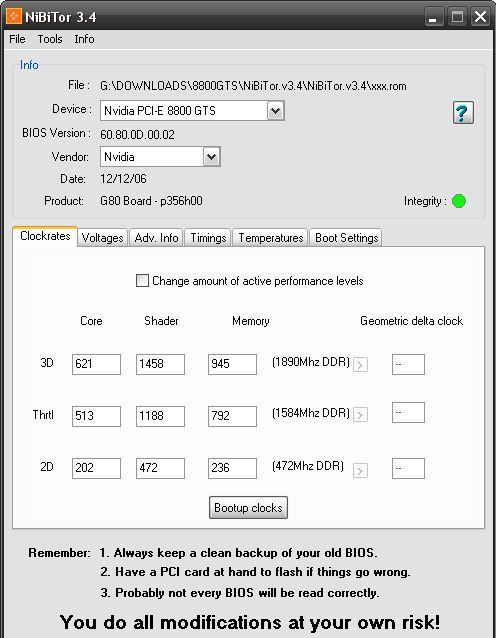The image size is (496, 638).
Task: Click the Thrtl Shader clock field 1188
Action: click(x=160, y=416)
